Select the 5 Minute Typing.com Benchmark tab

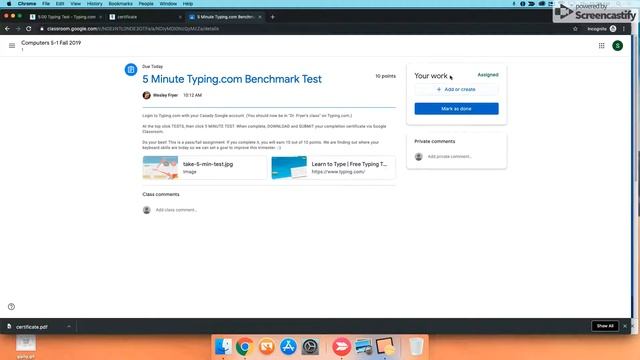(225, 17)
